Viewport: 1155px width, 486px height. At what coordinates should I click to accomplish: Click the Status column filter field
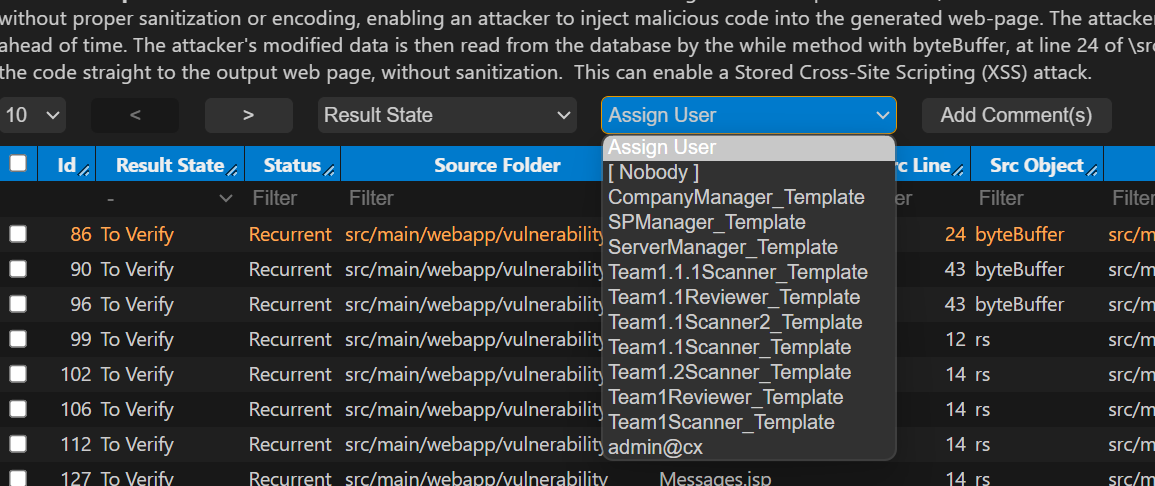(x=292, y=198)
